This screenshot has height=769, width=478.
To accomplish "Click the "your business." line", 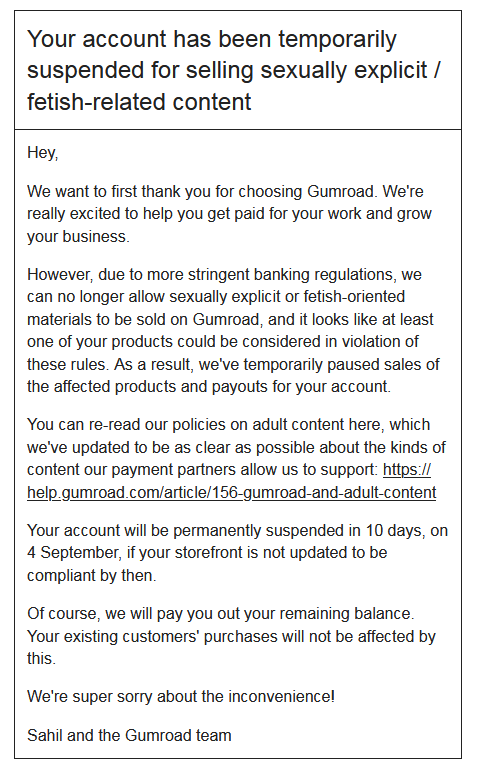I will (78, 236).
